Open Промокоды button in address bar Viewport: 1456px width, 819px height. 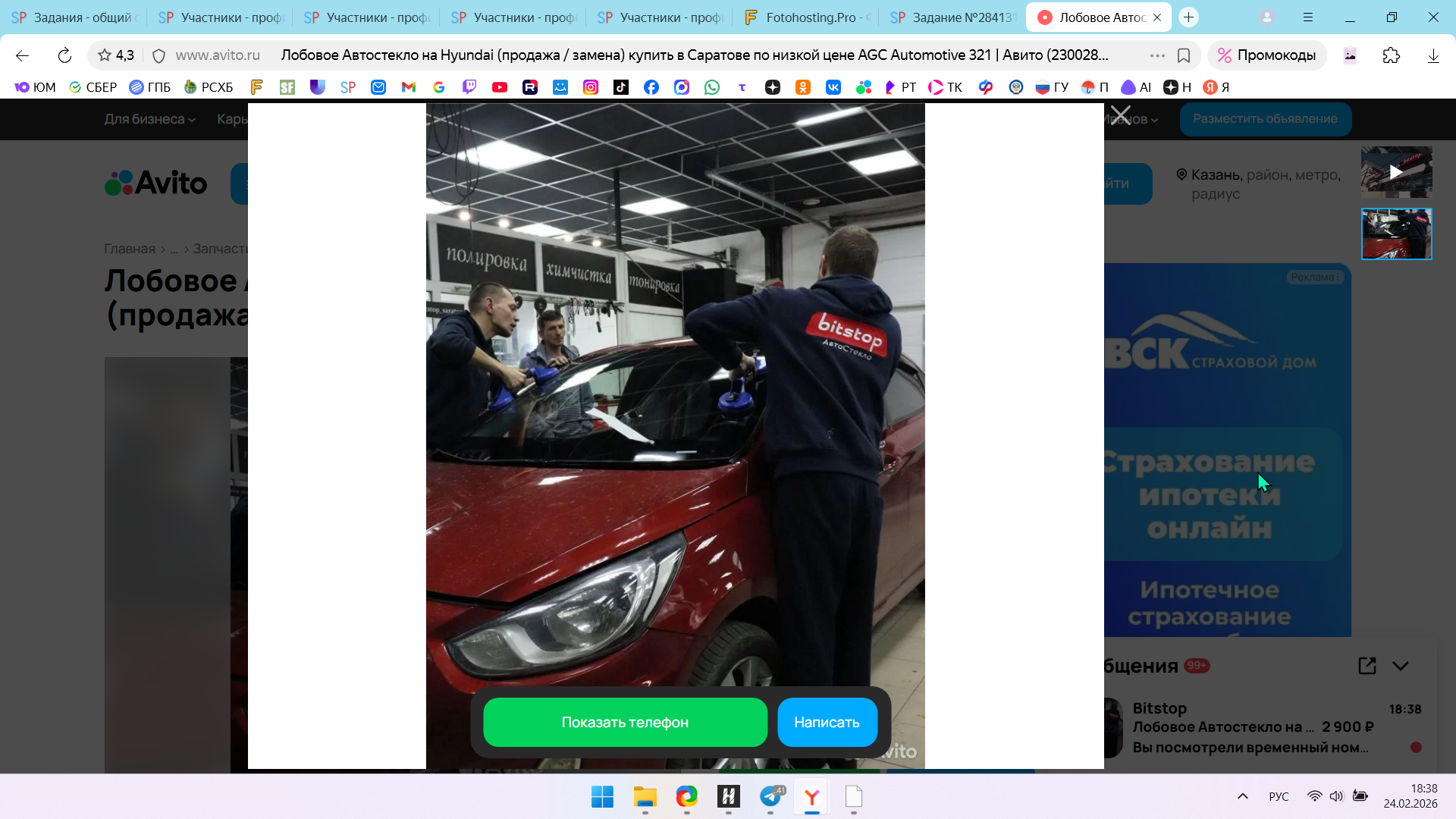click(1266, 55)
